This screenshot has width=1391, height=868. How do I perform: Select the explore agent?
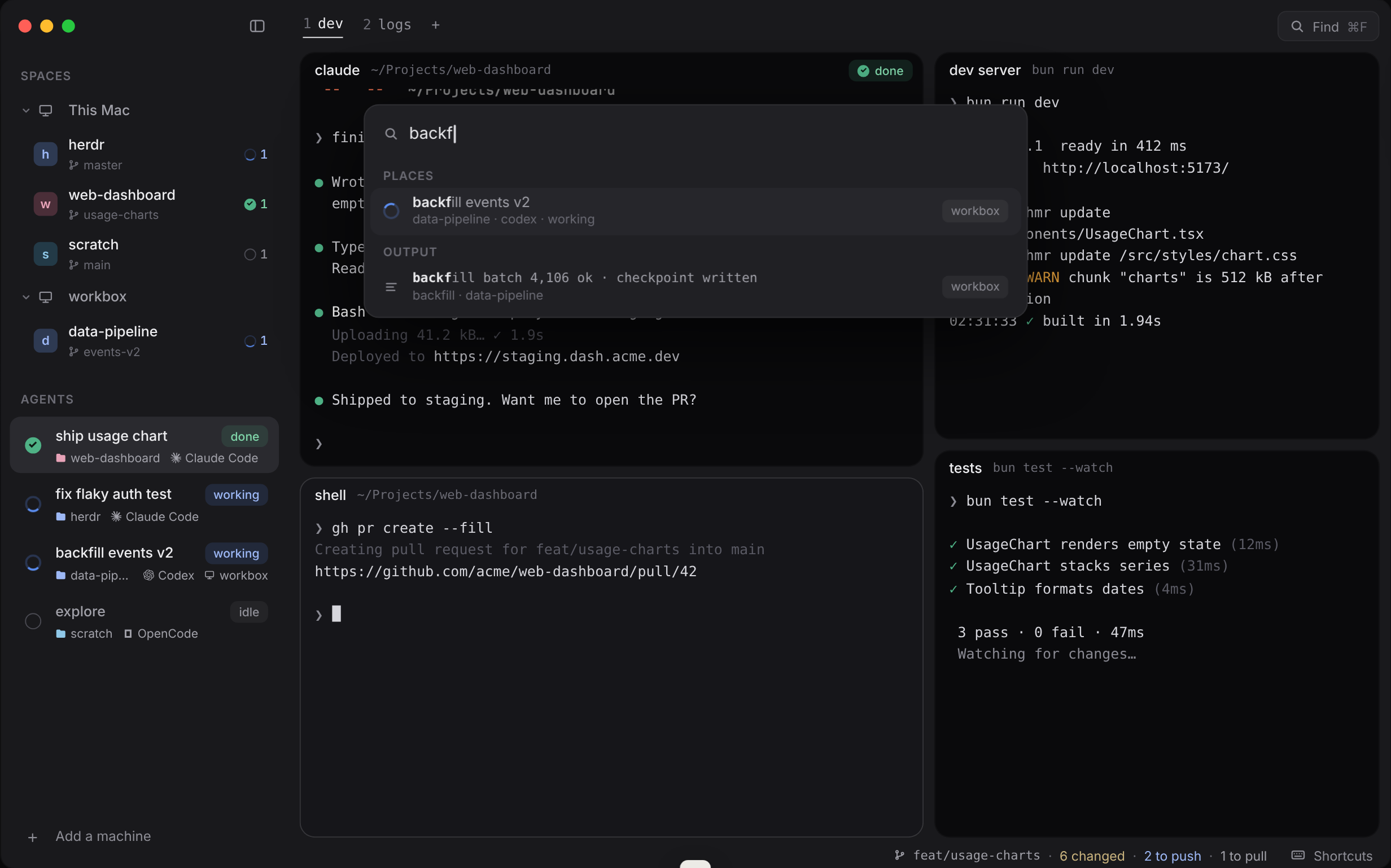144,621
